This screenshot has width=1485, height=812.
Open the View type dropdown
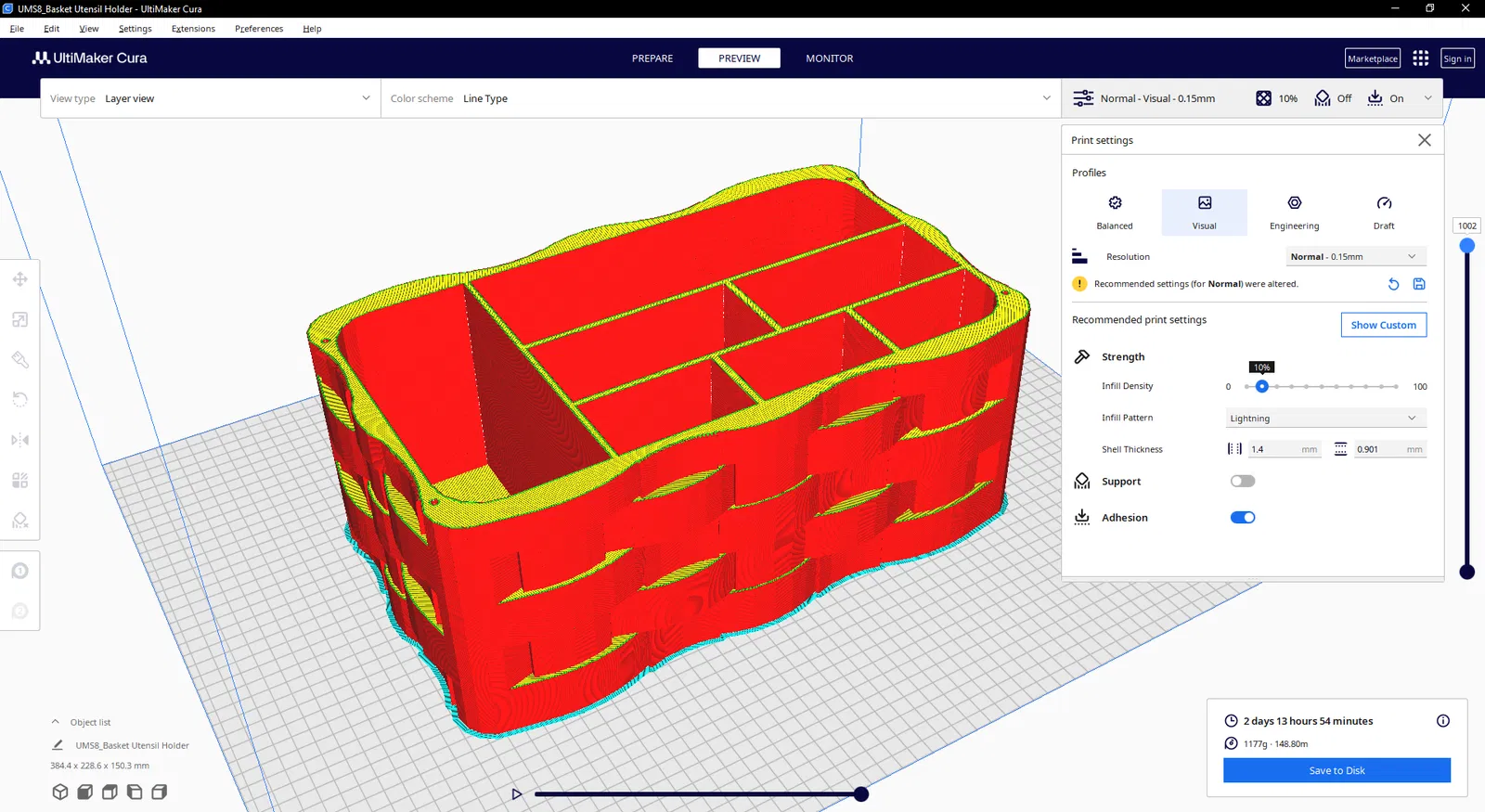(x=211, y=98)
